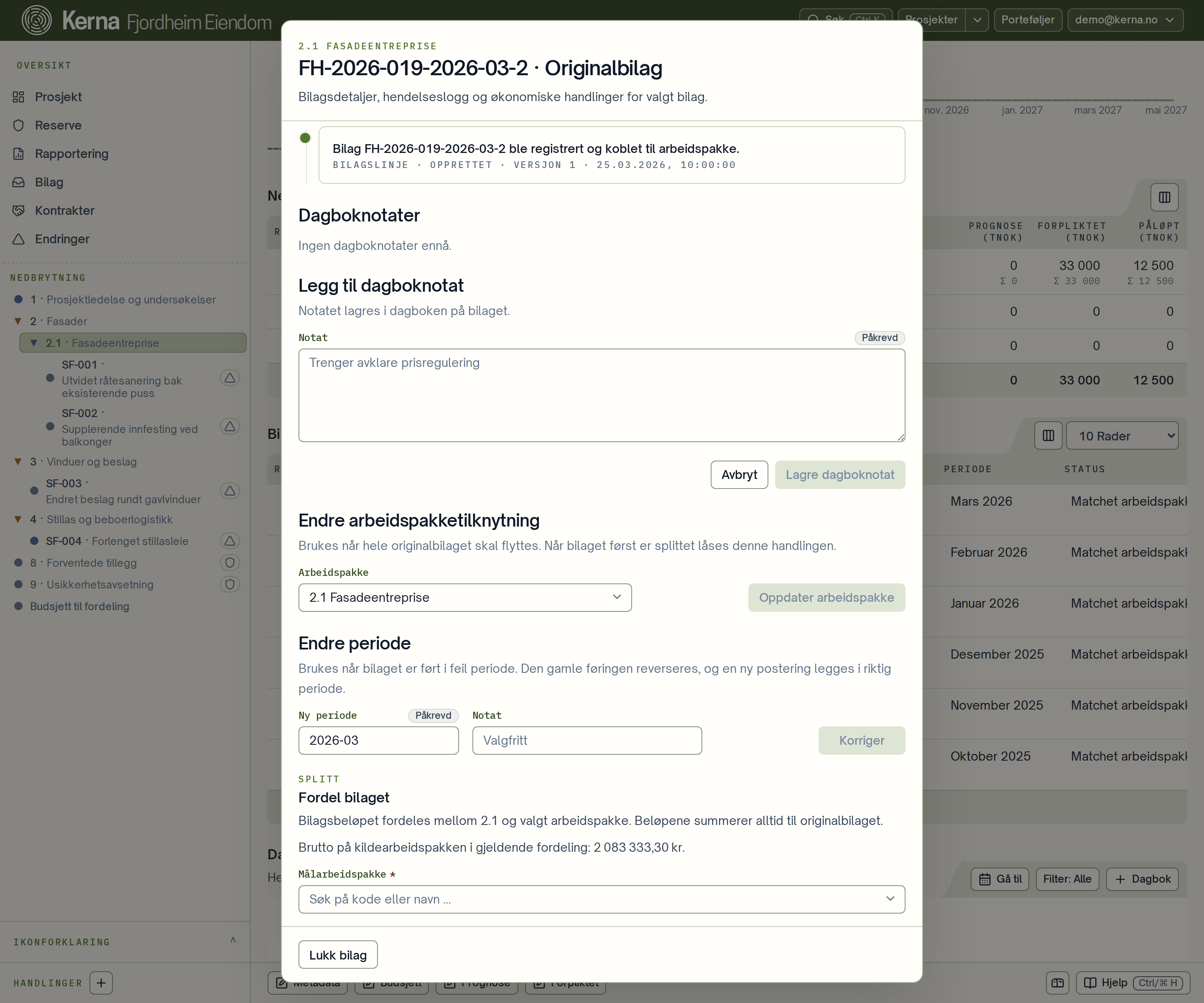Click Februar 2026 period cell
This screenshot has height=1003, width=1204.
point(988,552)
